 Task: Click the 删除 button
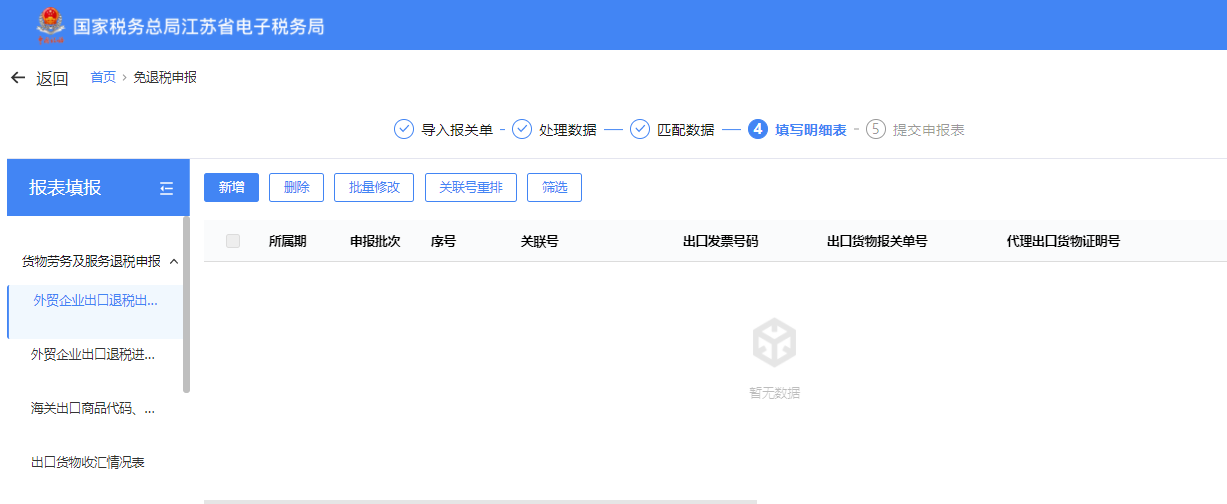(296, 187)
